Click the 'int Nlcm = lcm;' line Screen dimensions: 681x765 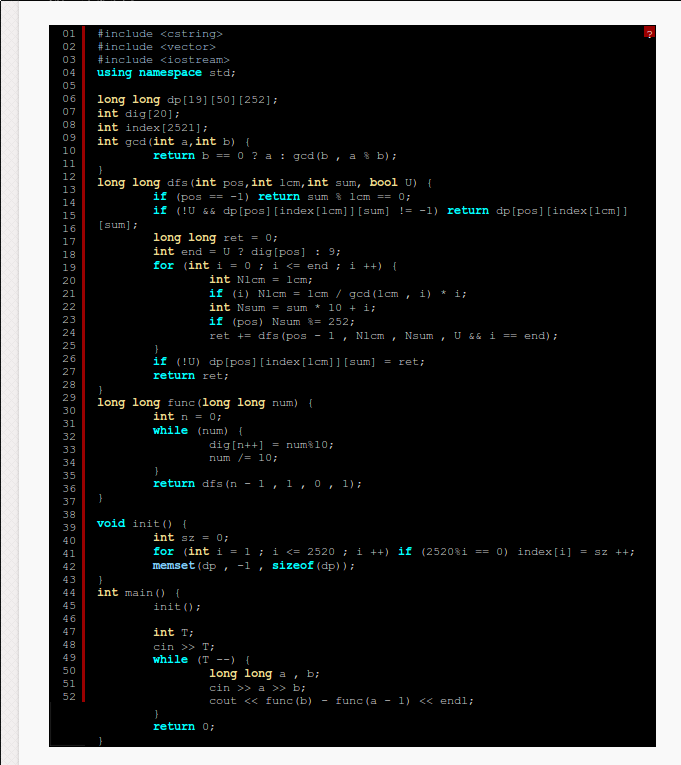[x=261, y=280]
